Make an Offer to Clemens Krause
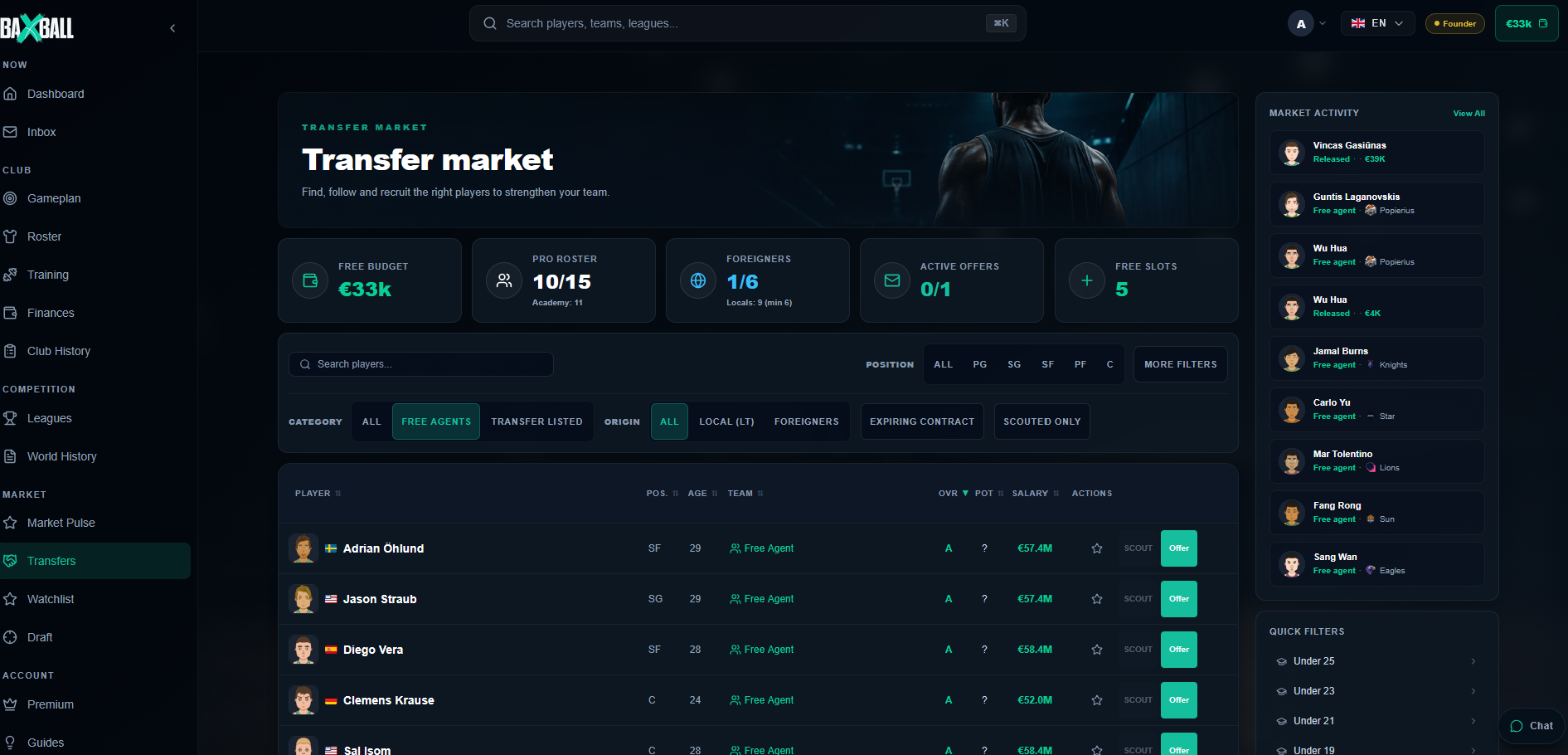This screenshot has width=1568, height=755. 1178,700
